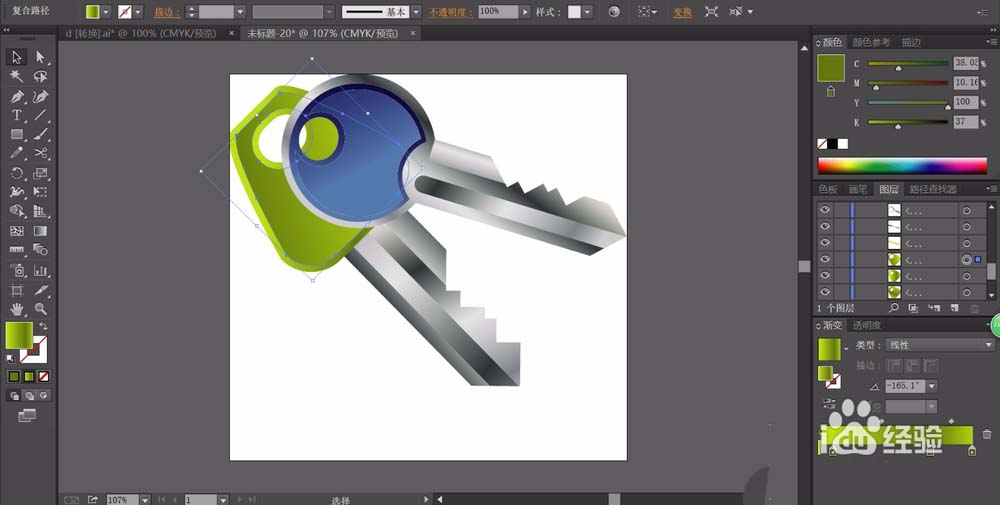
Task: Select the Direct Selection (white arrow) tool
Action: pyautogui.click(x=41, y=57)
